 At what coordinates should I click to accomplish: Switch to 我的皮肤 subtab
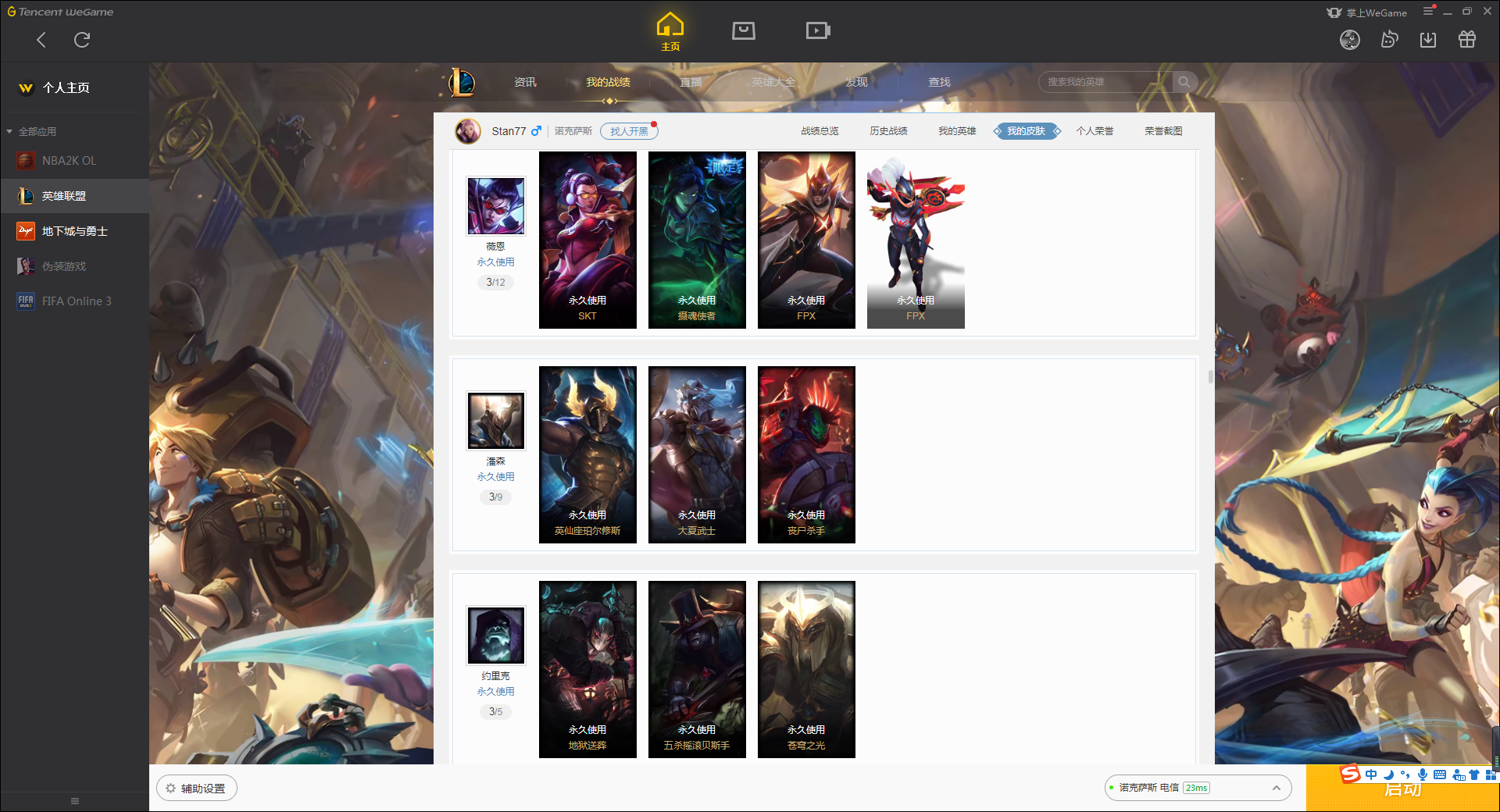coord(1027,131)
